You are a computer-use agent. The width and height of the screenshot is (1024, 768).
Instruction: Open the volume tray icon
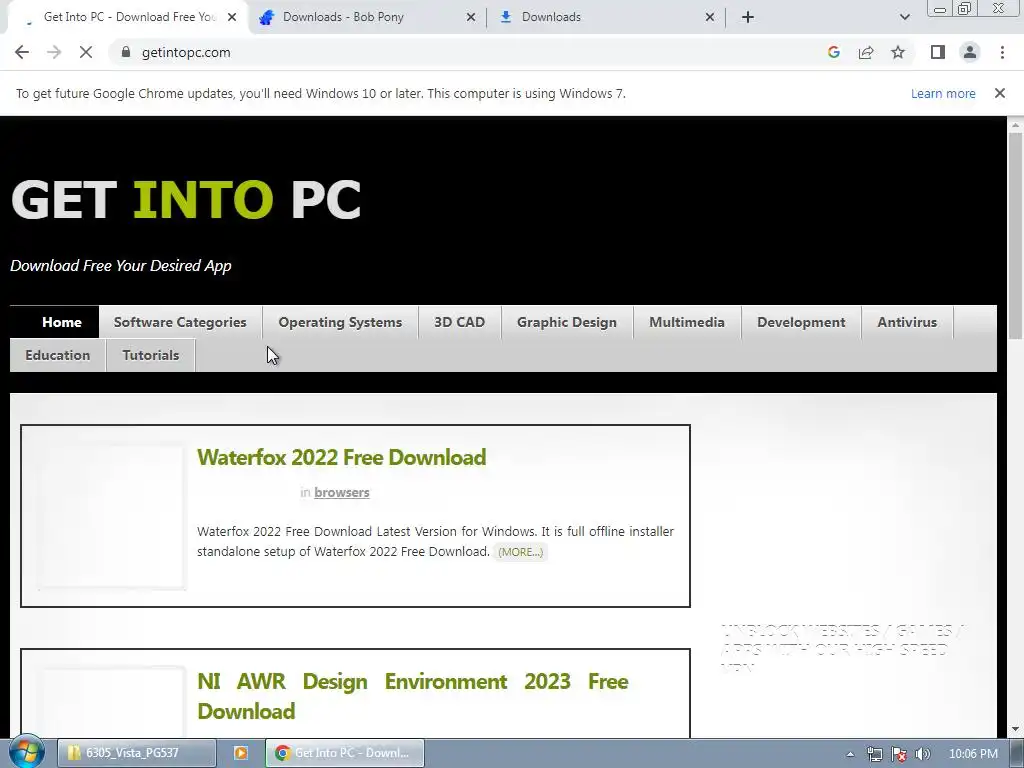(x=923, y=754)
